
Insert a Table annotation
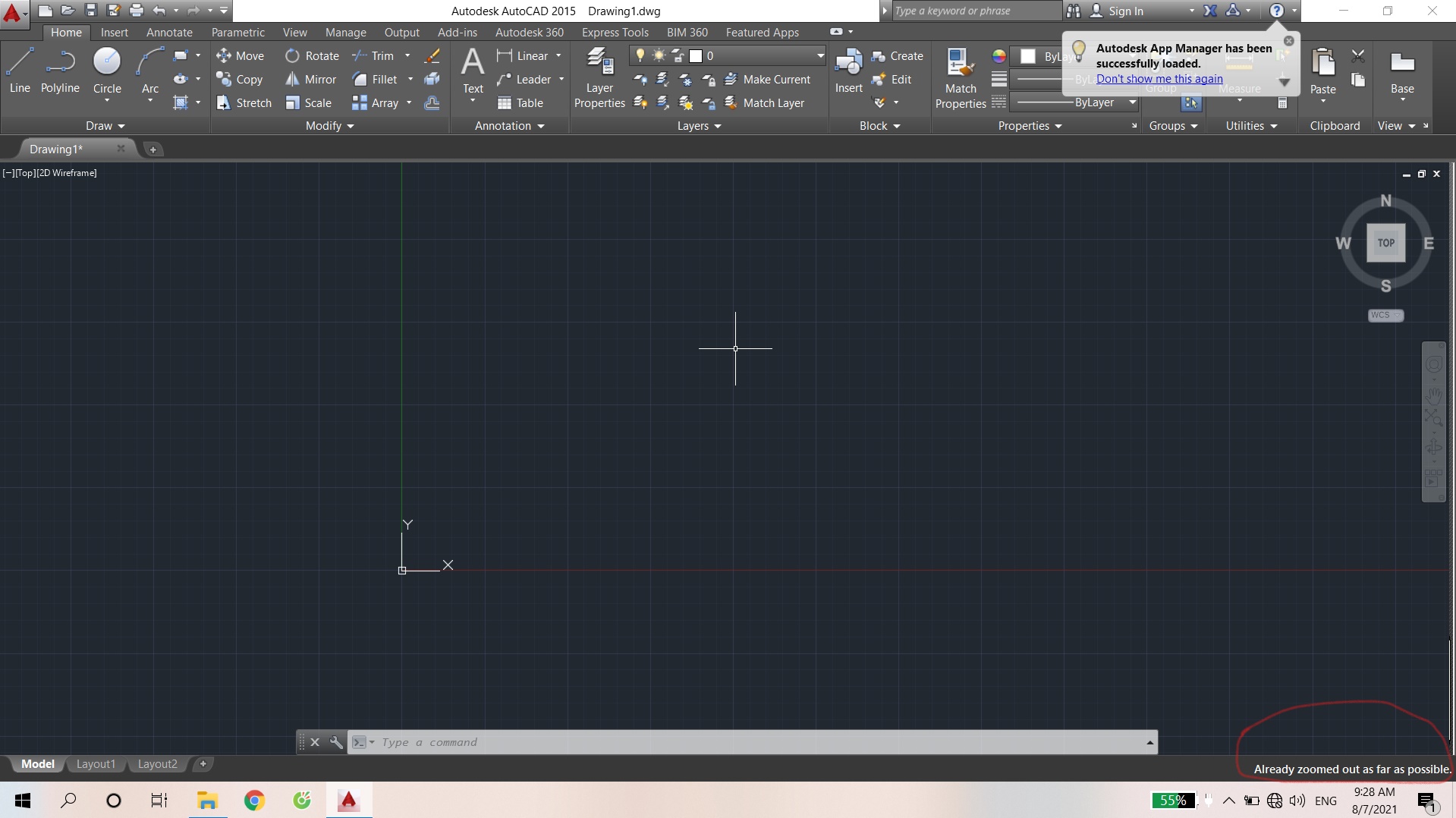(x=520, y=103)
